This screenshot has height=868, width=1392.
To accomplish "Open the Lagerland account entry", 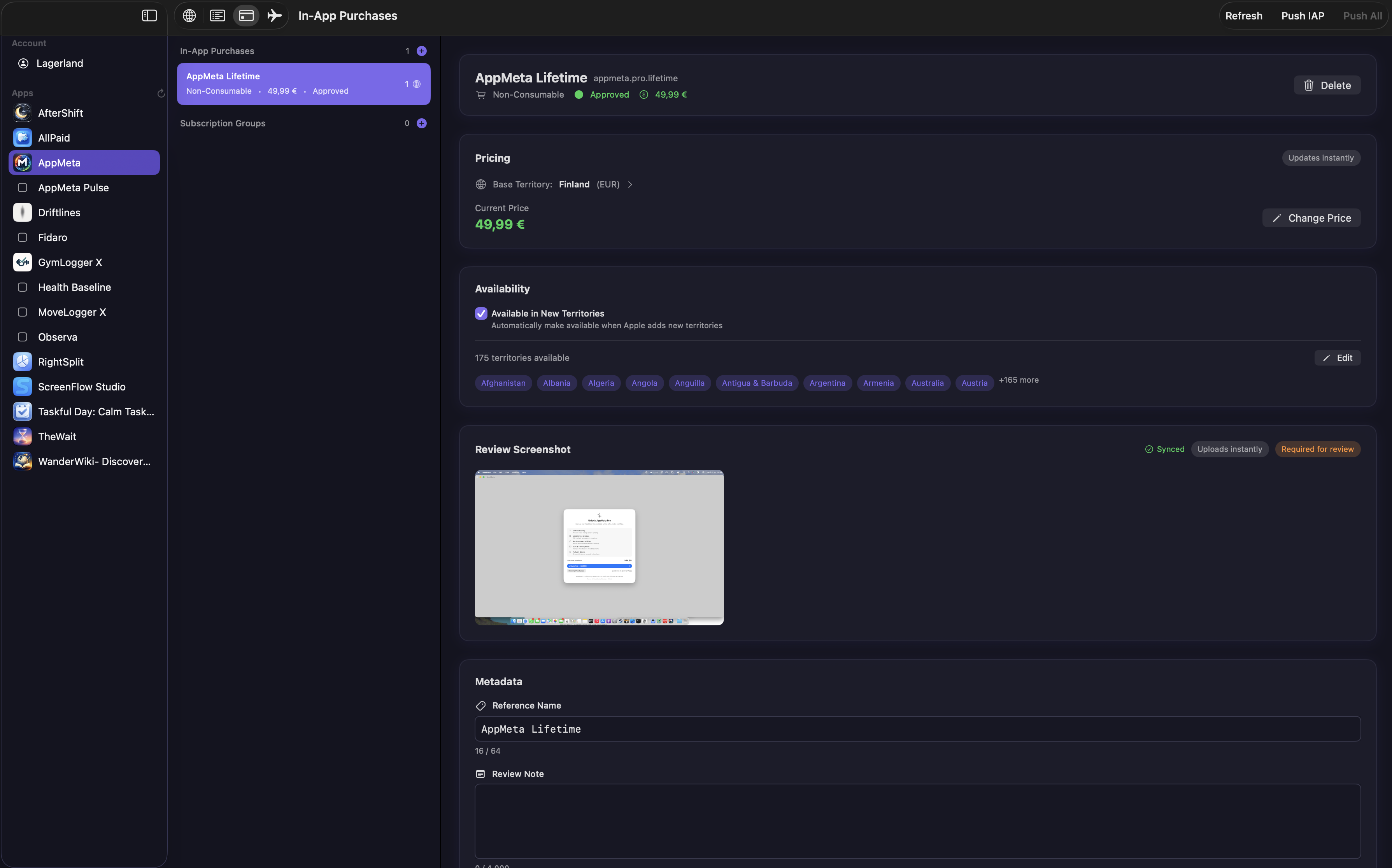I will 59,63.
